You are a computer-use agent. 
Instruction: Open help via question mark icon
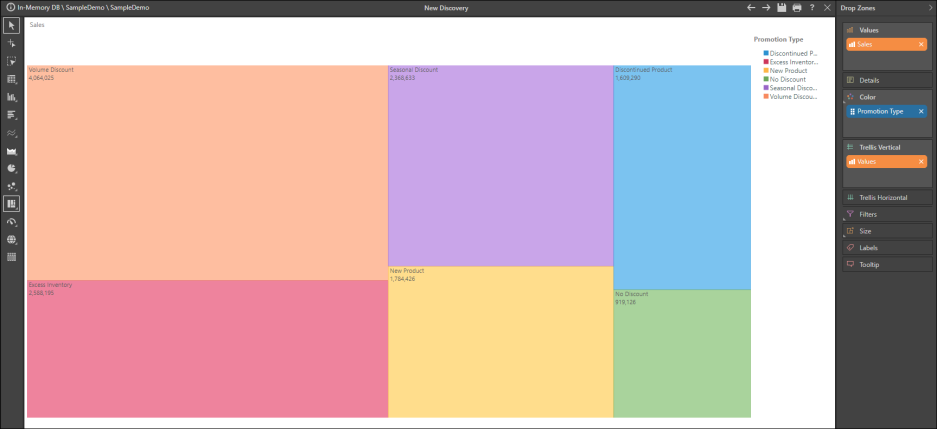811,8
